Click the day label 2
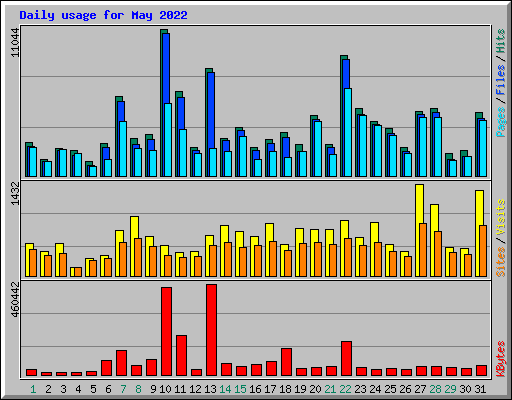 pos(48,389)
